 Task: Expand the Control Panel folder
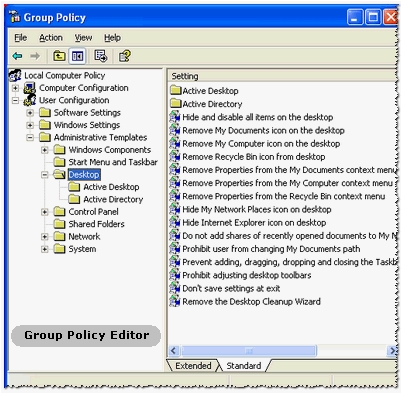click(x=45, y=212)
